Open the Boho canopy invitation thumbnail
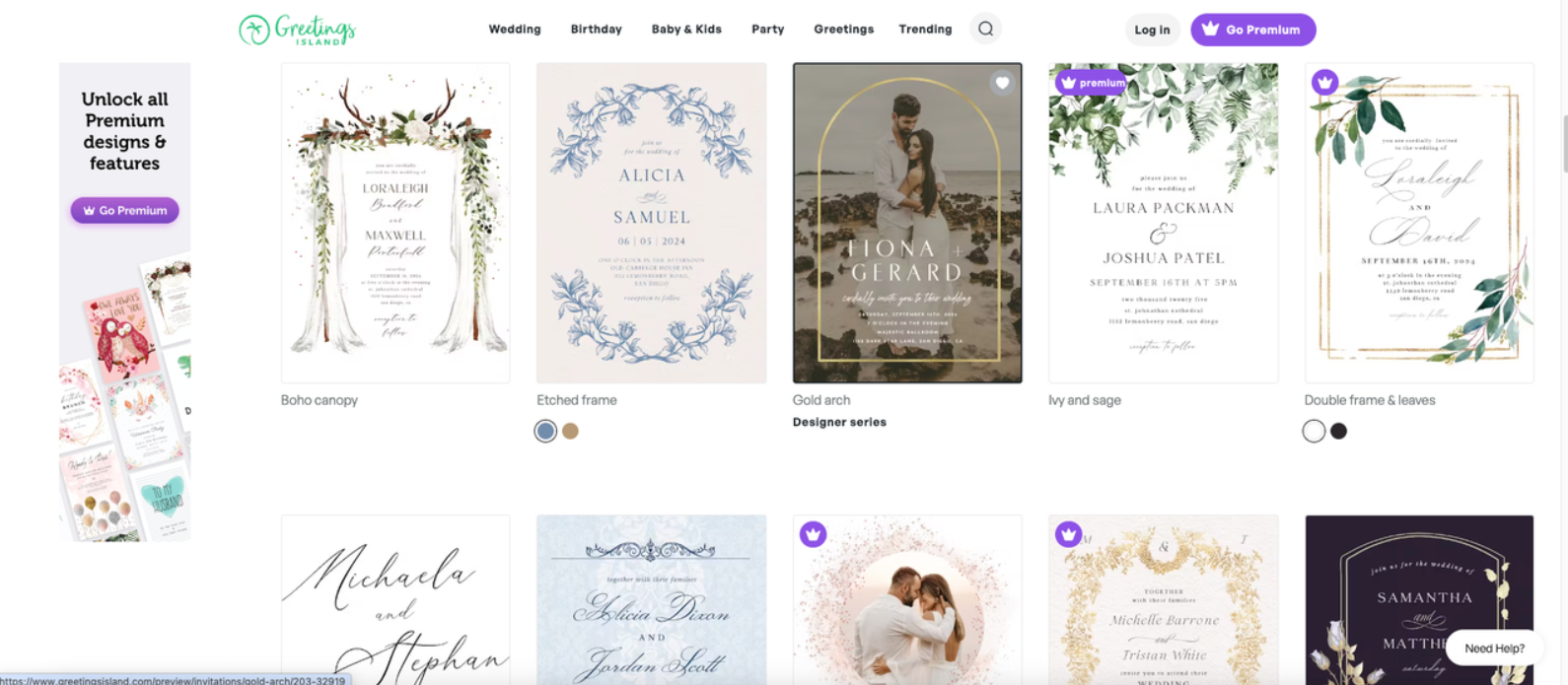The width and height of the screenshot is (1568, 685). [395, 223]
